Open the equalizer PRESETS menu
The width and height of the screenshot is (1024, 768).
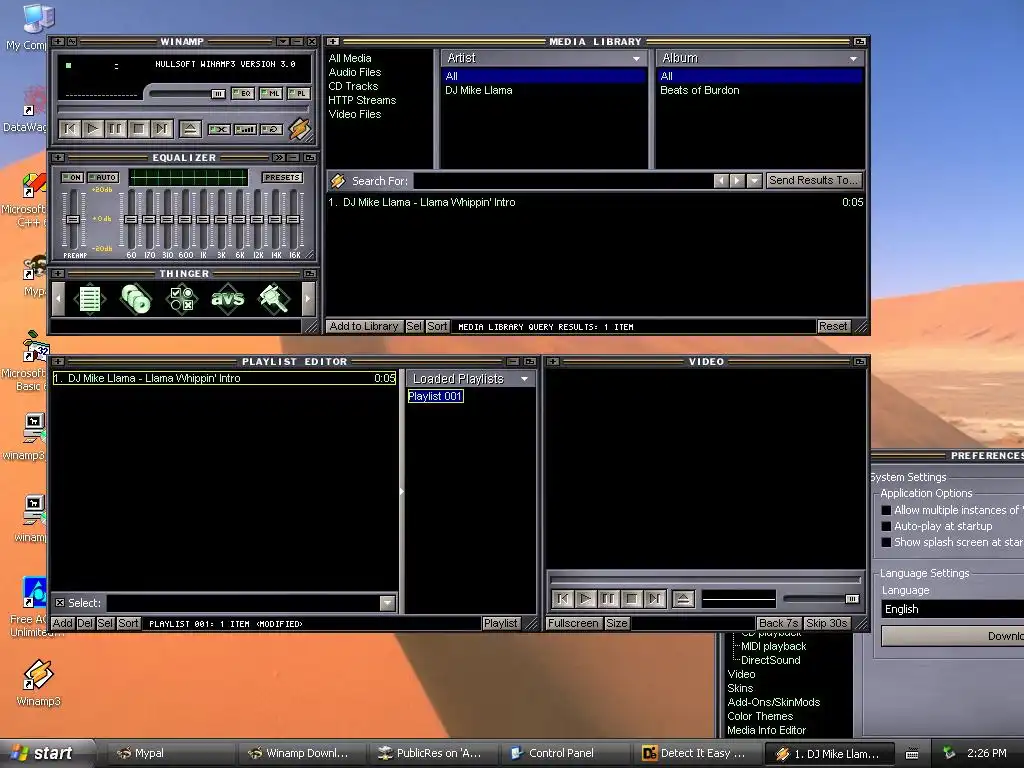282,178
